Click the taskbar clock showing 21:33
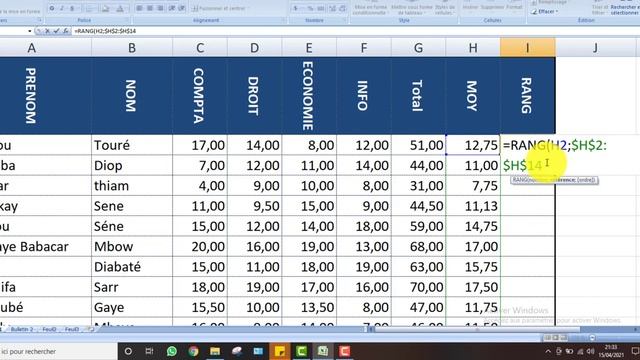The height and width of the screenshot is (360, 640). coord(611,351)
